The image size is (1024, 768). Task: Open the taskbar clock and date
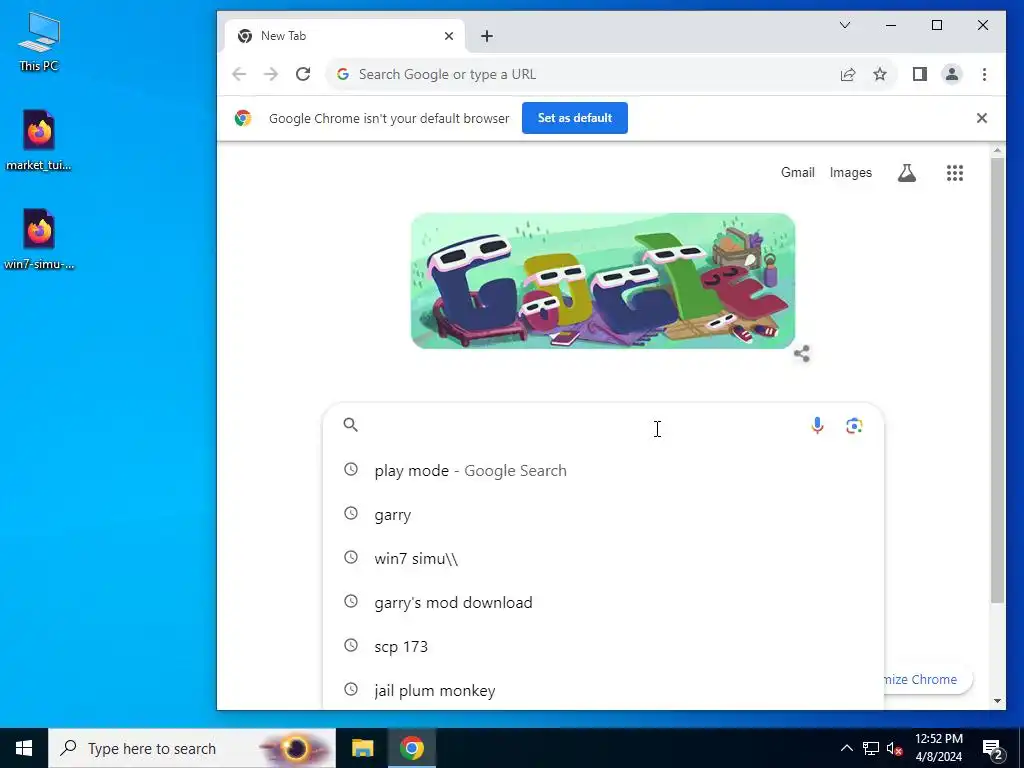[x=938, y=748]
